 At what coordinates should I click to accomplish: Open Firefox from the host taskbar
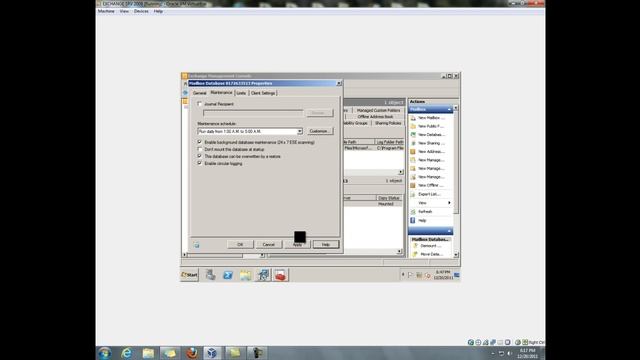(x=192, y=353)
